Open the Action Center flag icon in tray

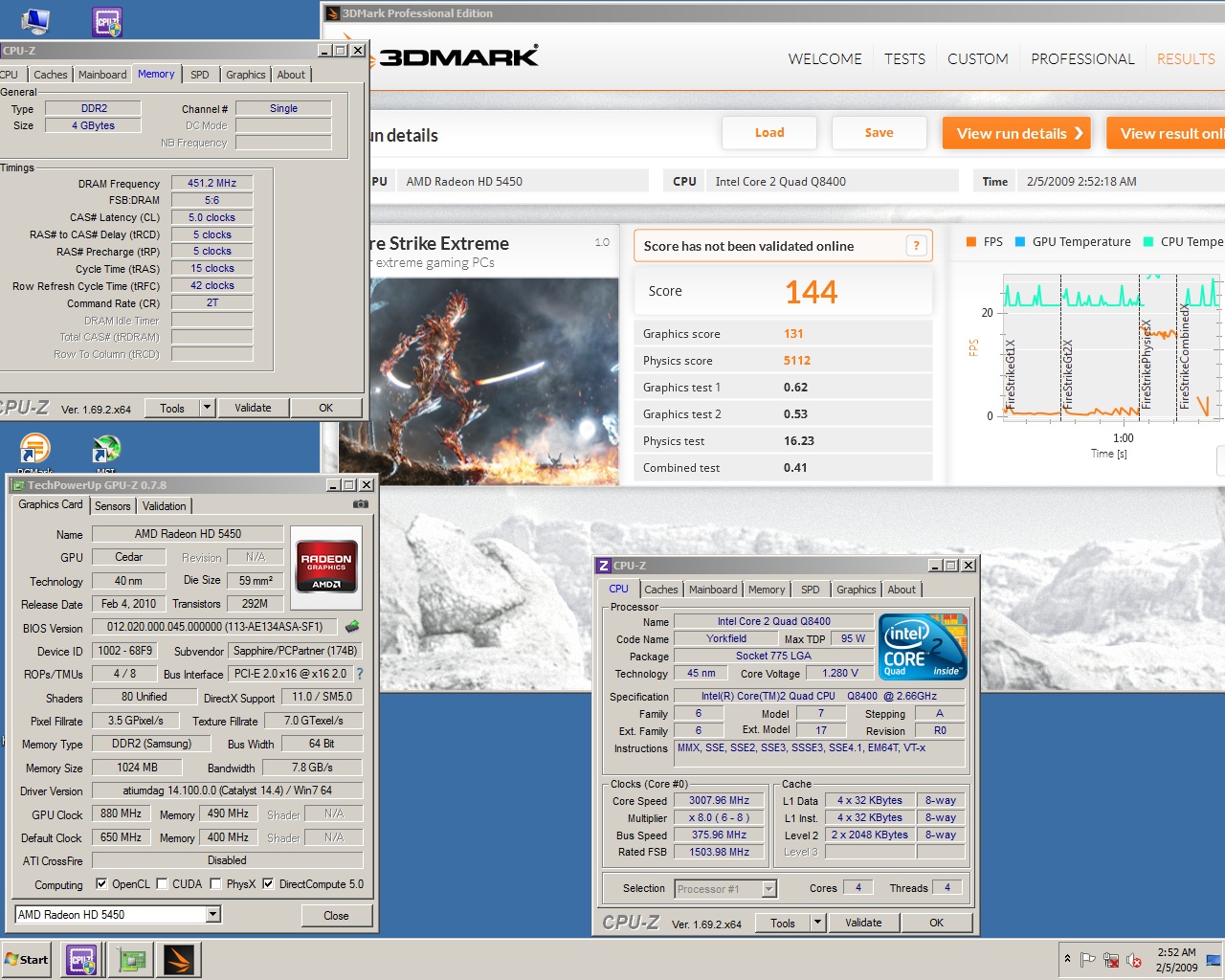pyautogui.click(x=1088, y=960)
